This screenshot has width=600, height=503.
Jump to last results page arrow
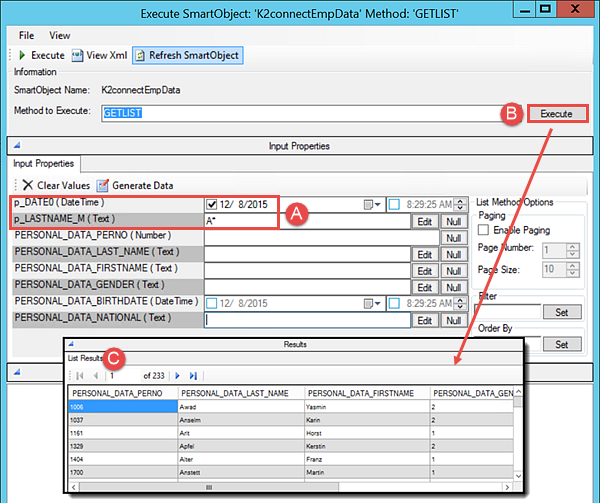194,375
